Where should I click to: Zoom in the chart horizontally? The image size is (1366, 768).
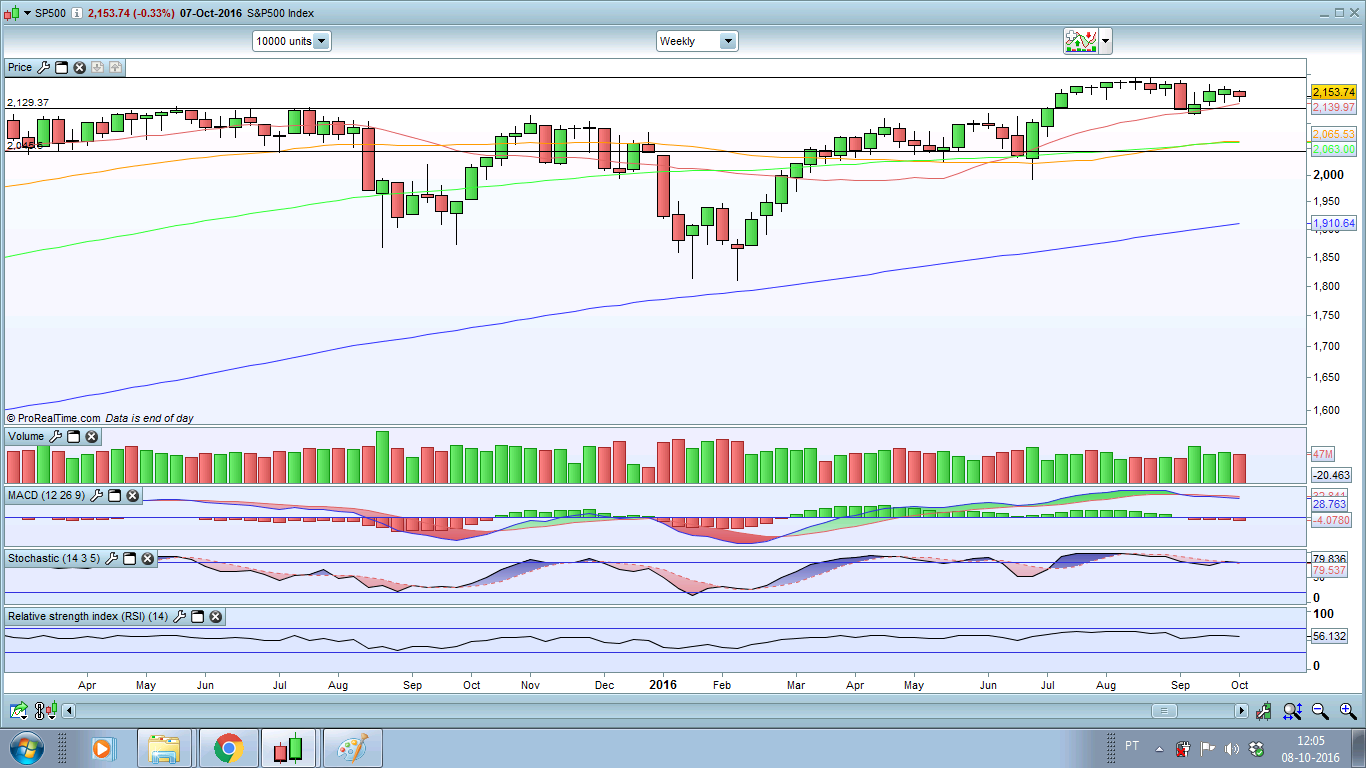[x=1347, y=711]
